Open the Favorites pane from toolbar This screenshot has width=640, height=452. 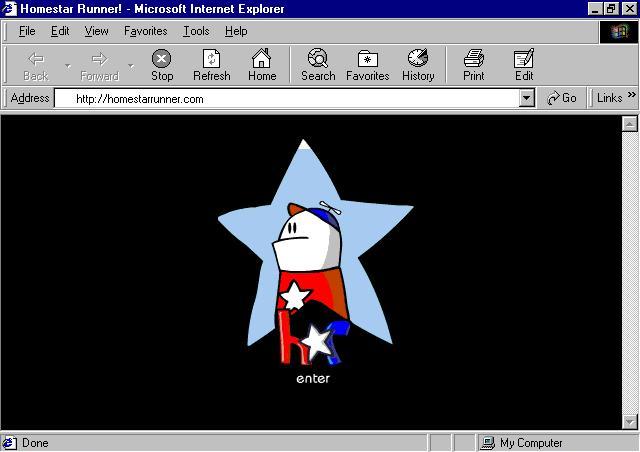[x=367, y=65]
